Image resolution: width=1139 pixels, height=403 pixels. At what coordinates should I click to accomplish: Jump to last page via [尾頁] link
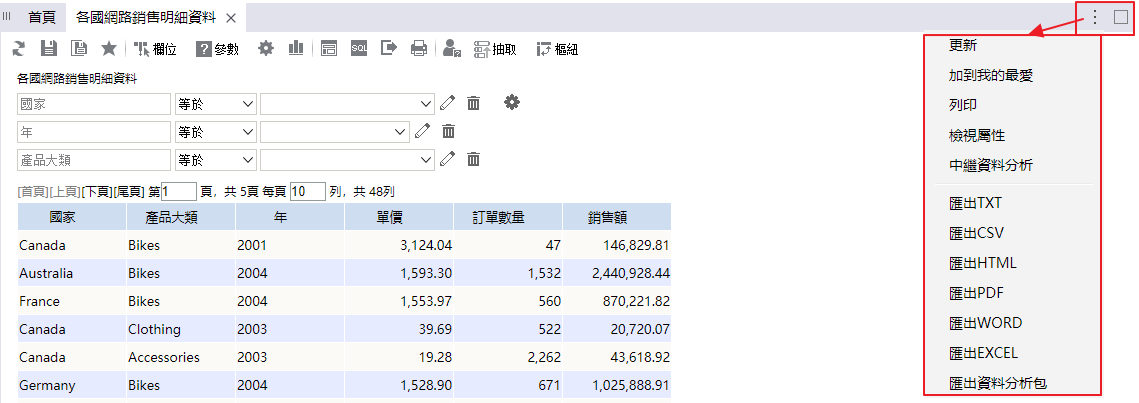[x=129, y=191]
